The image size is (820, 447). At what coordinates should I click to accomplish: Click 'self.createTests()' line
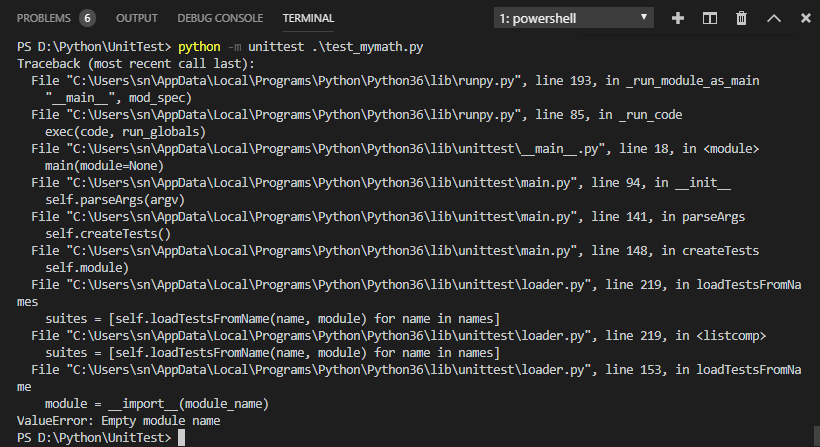(x=108, y=234)
